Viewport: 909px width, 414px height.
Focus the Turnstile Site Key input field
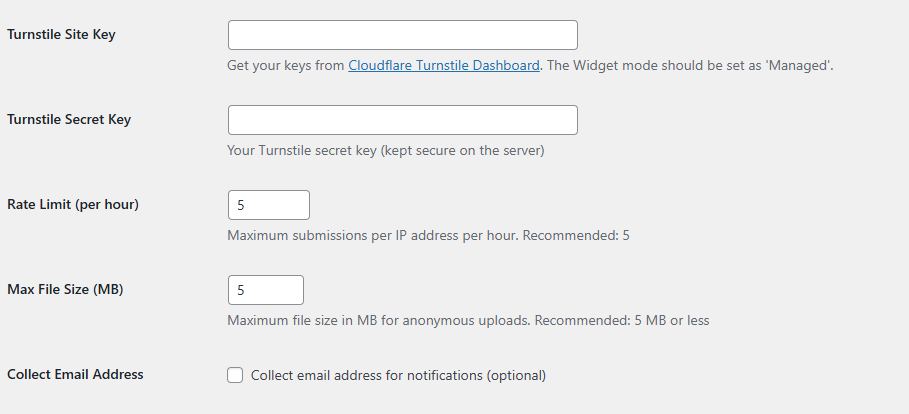[x=403, y=35]
